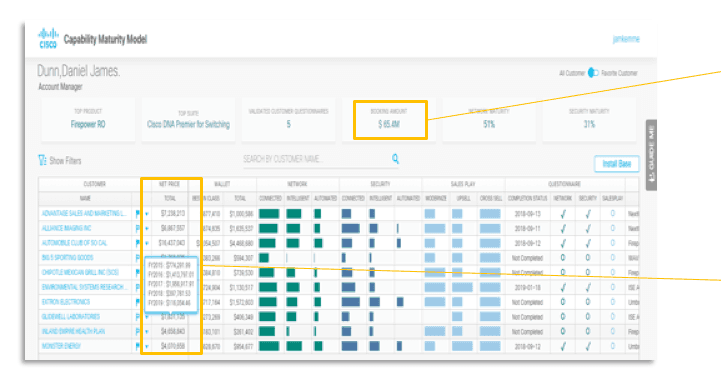Open the user name link in header
Image resolution: width=721 pixels, height=386 pixels.
pyautogui.click(x=626, y=39)
